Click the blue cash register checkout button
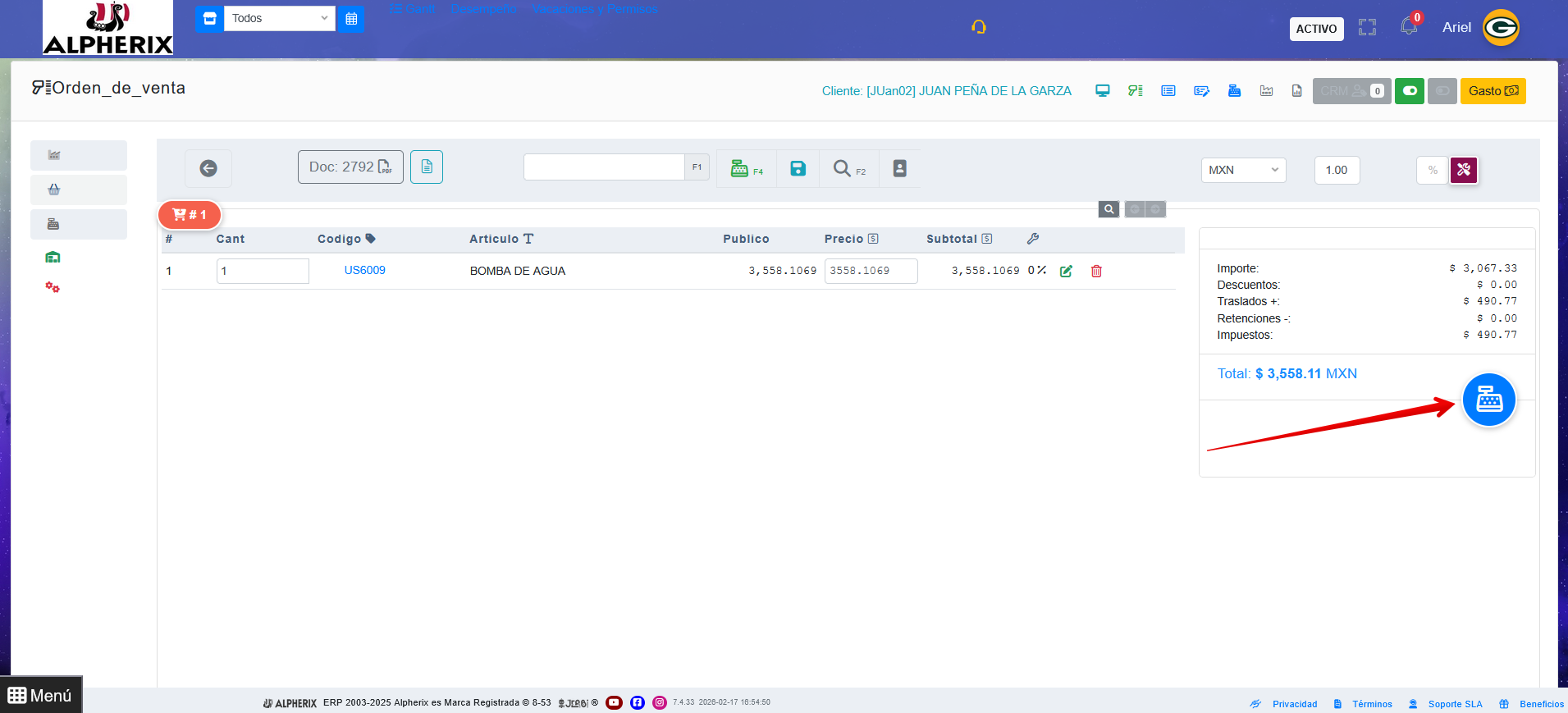 (x=1488, y=400)
